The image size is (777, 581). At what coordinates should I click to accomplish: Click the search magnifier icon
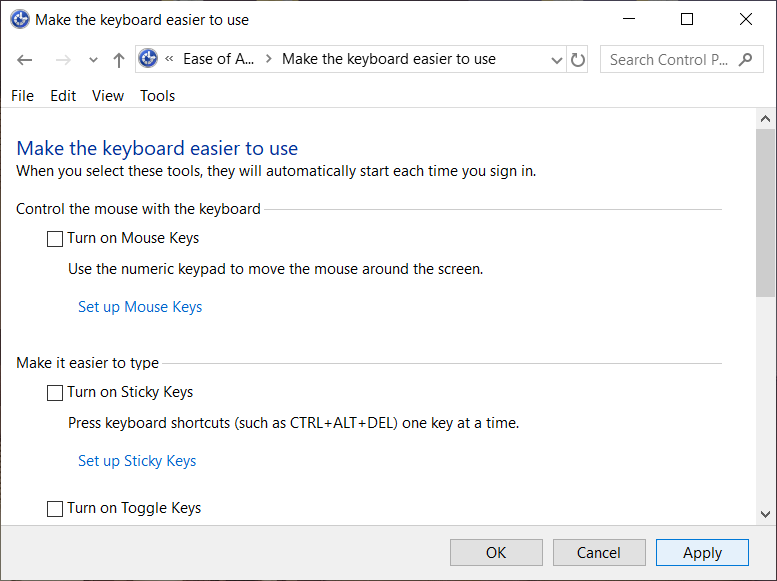point(745,60)
